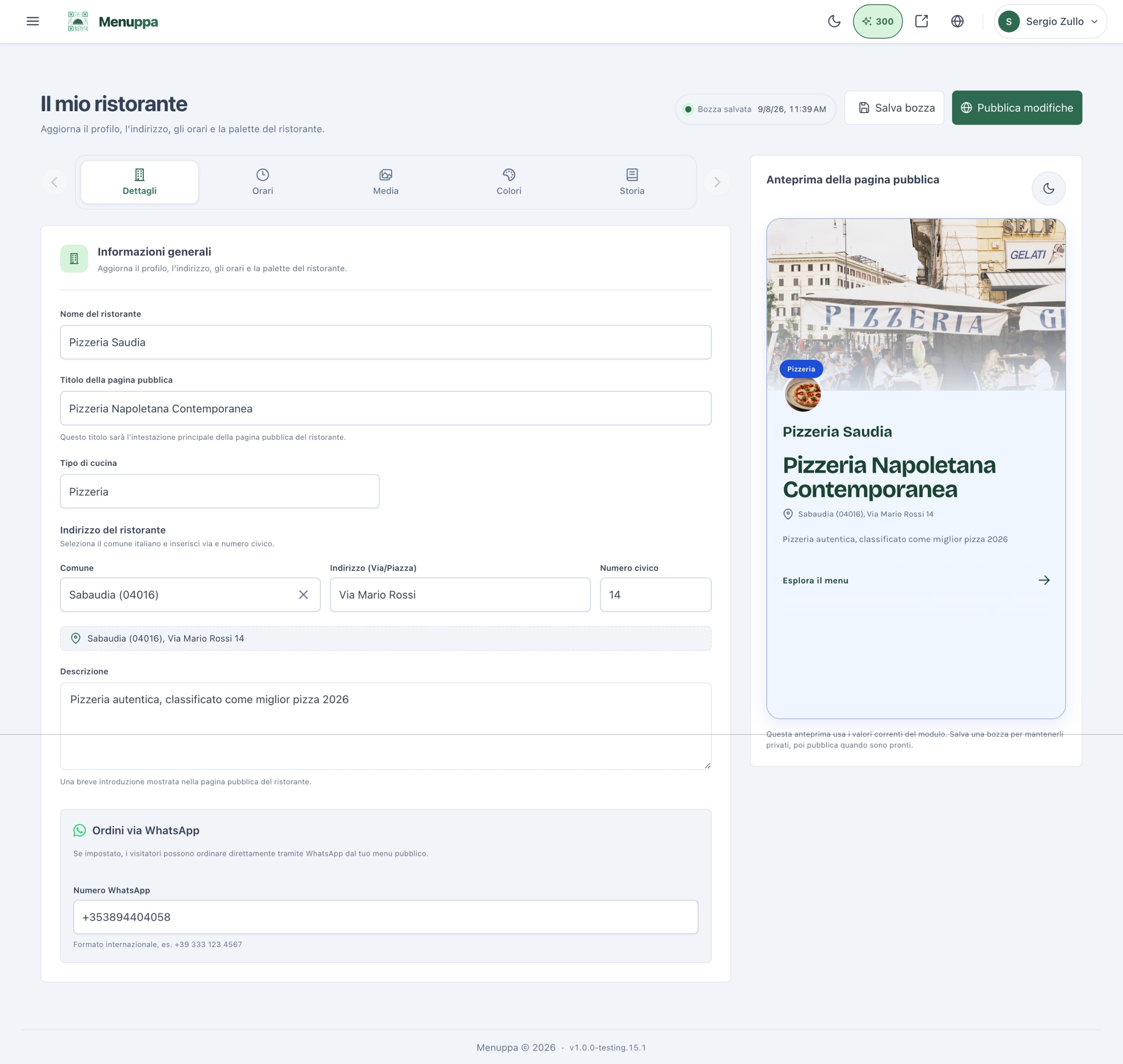
Task: Click Esplora il menu link in preview
Action: tap(815, 580)
